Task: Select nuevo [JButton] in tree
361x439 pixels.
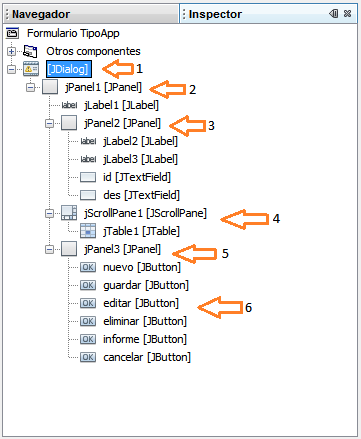Action: pyautogui.click(x=142, y=267)
